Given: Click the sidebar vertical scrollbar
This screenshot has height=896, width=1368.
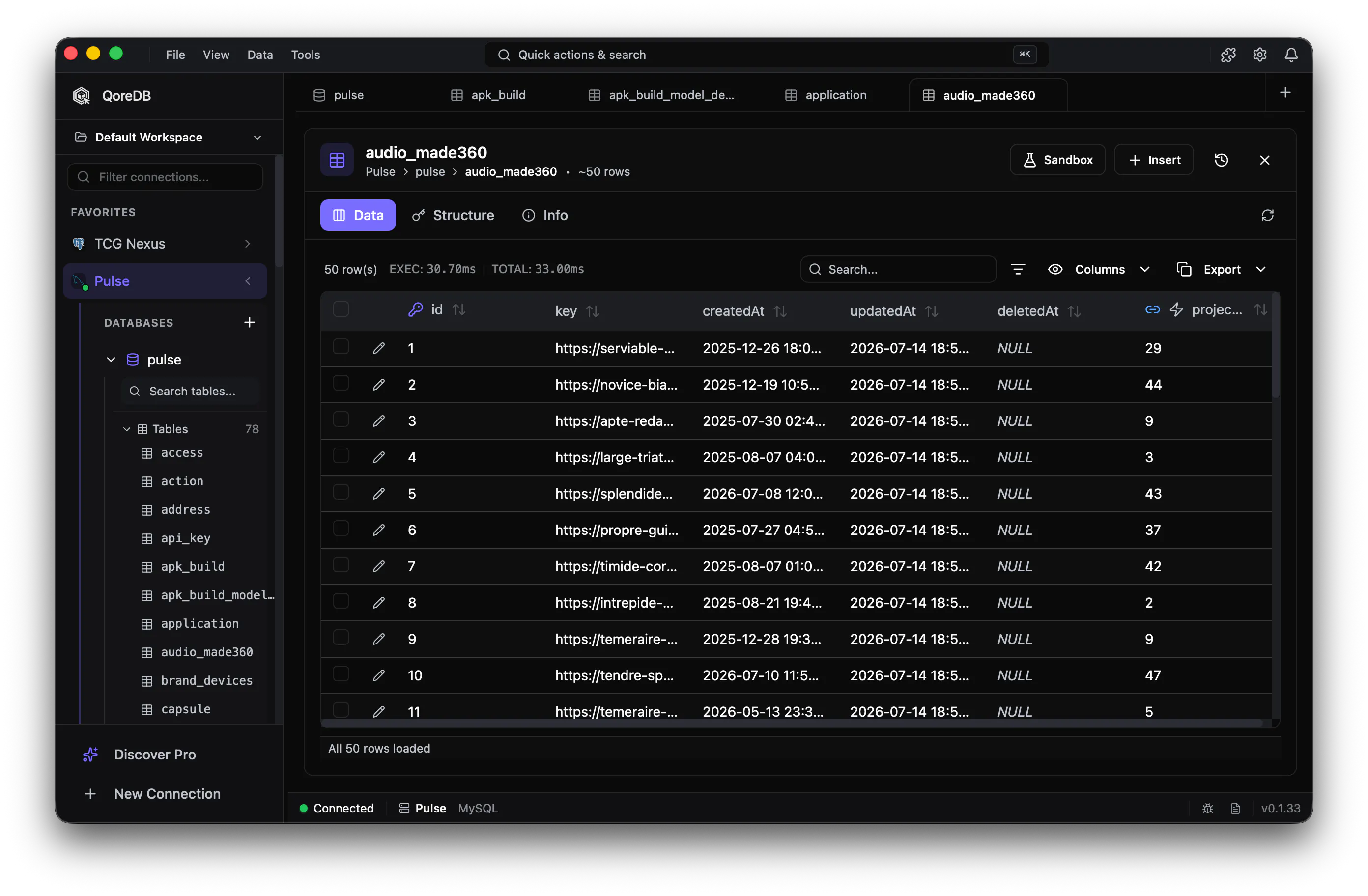Looking at the screenshot, I should [x=279, y=212].
